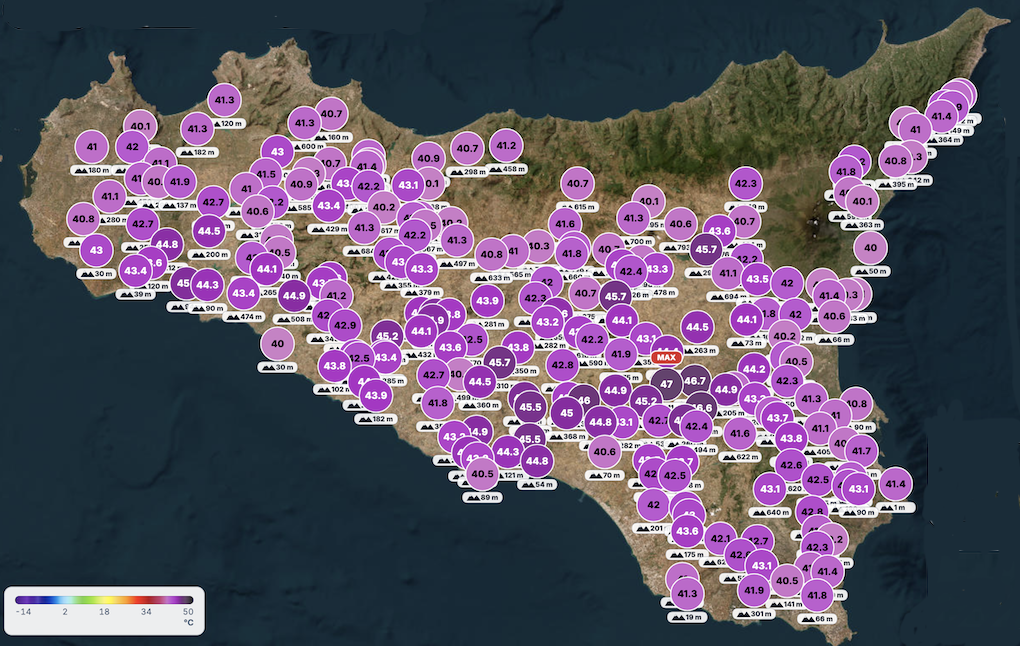Open the 40.7 marker above 160 m label
1020x646 pixels.
[x=331, y=114]
